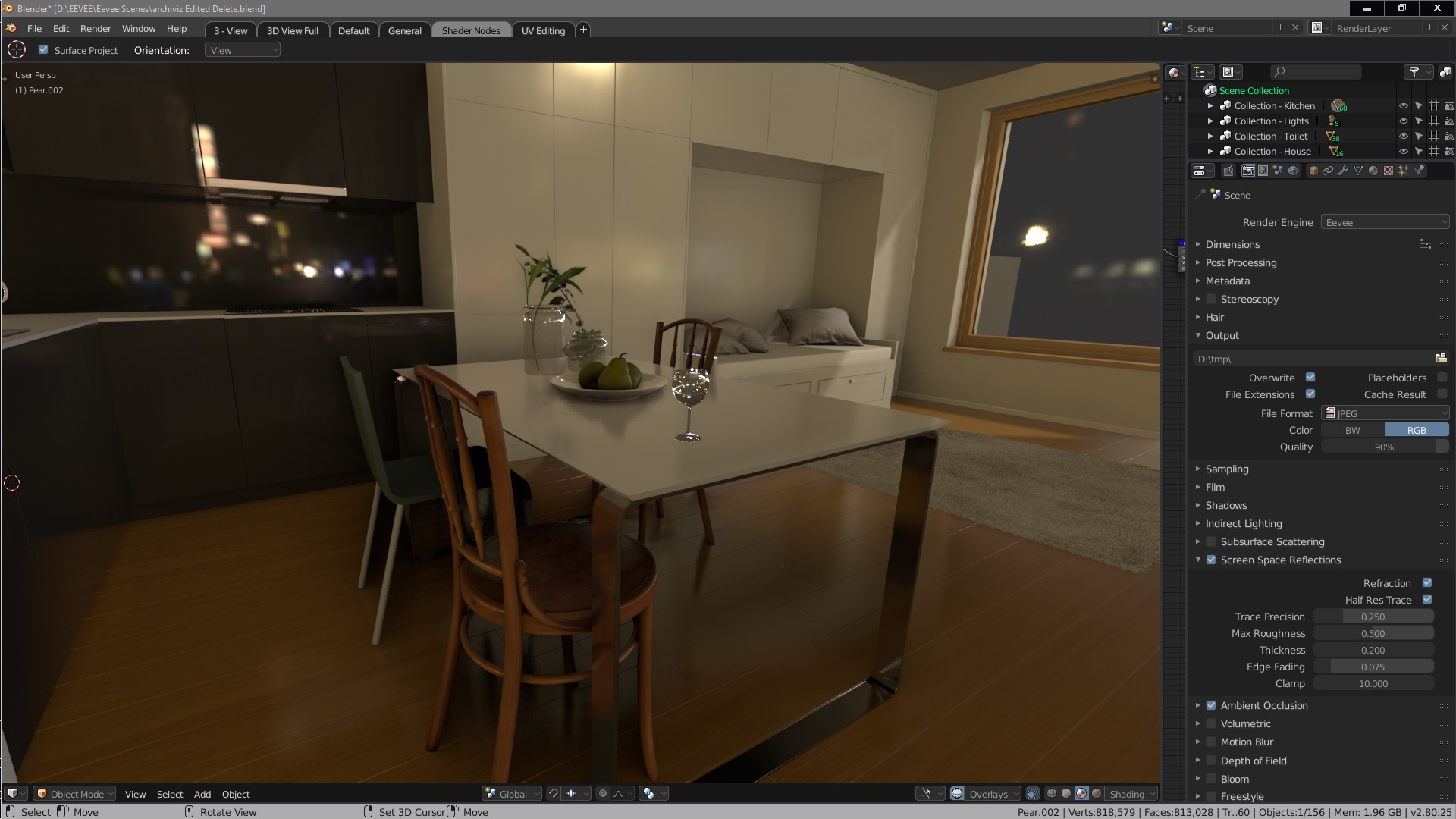Click the overlays toggle icon
This screenshot has width=1456, height=819.
958,793
